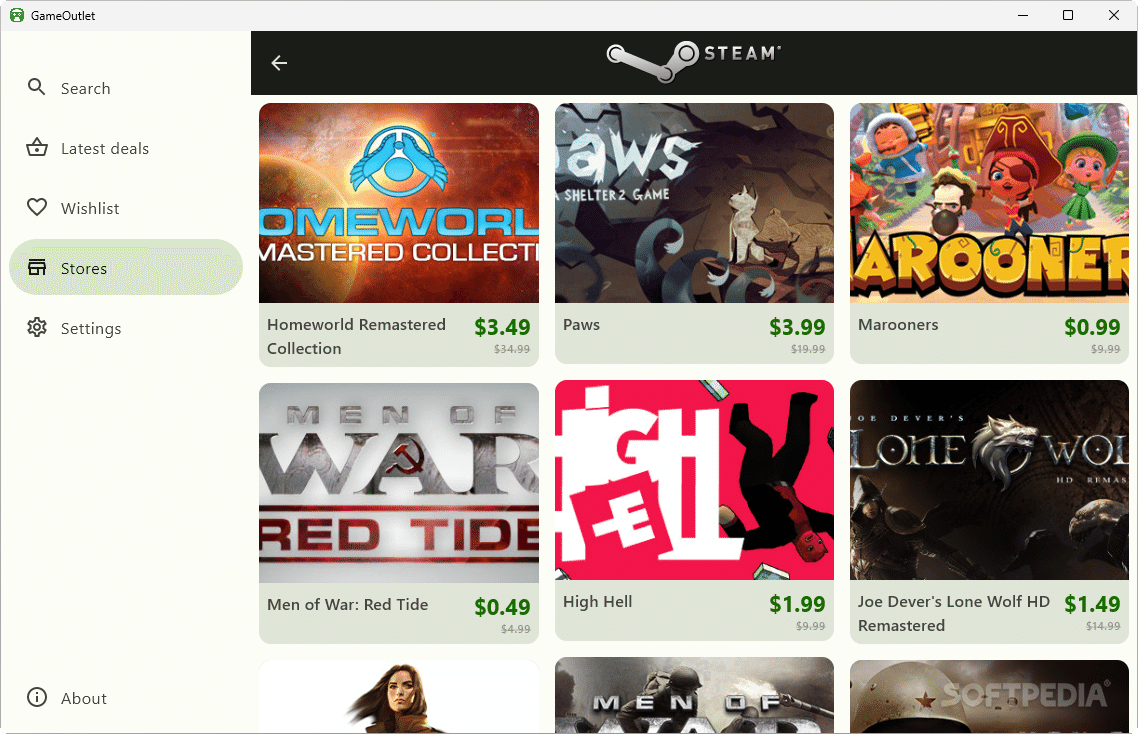Open the partially visible Men of War card in the bottom row

pos(695,695)
